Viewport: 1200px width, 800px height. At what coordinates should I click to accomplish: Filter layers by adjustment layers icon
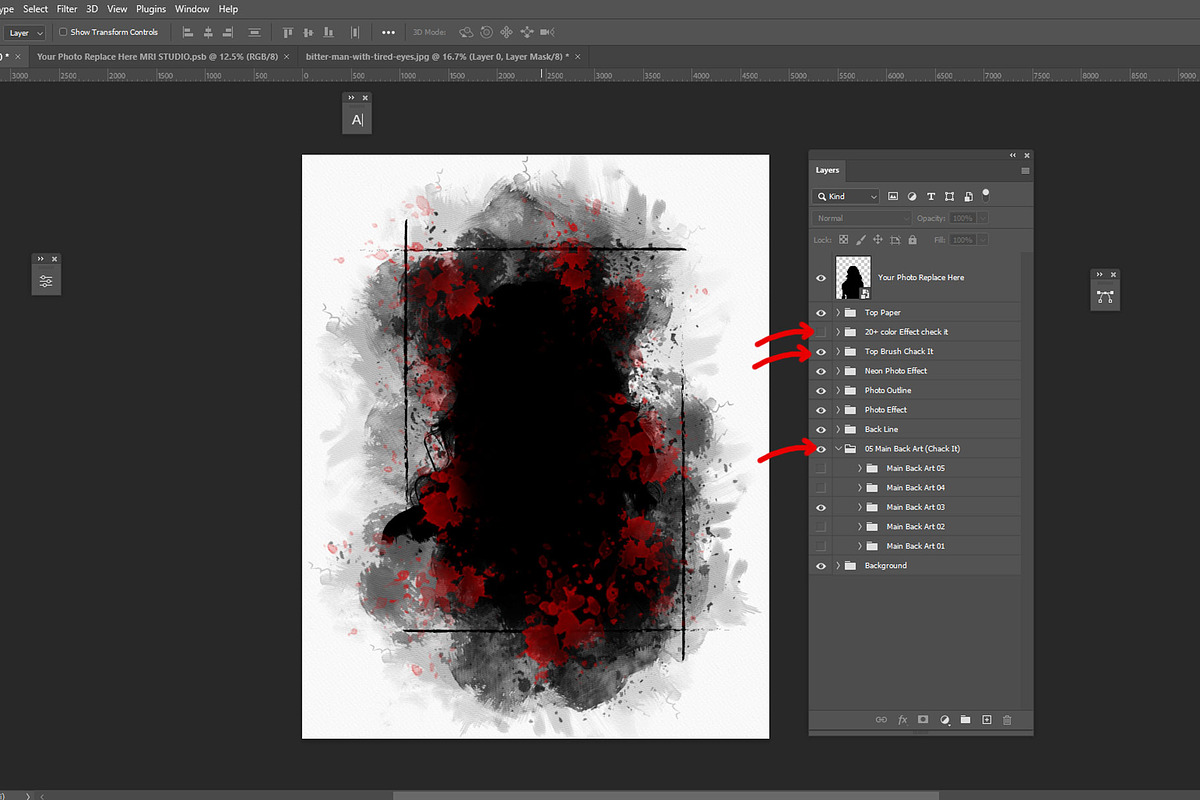912,196
